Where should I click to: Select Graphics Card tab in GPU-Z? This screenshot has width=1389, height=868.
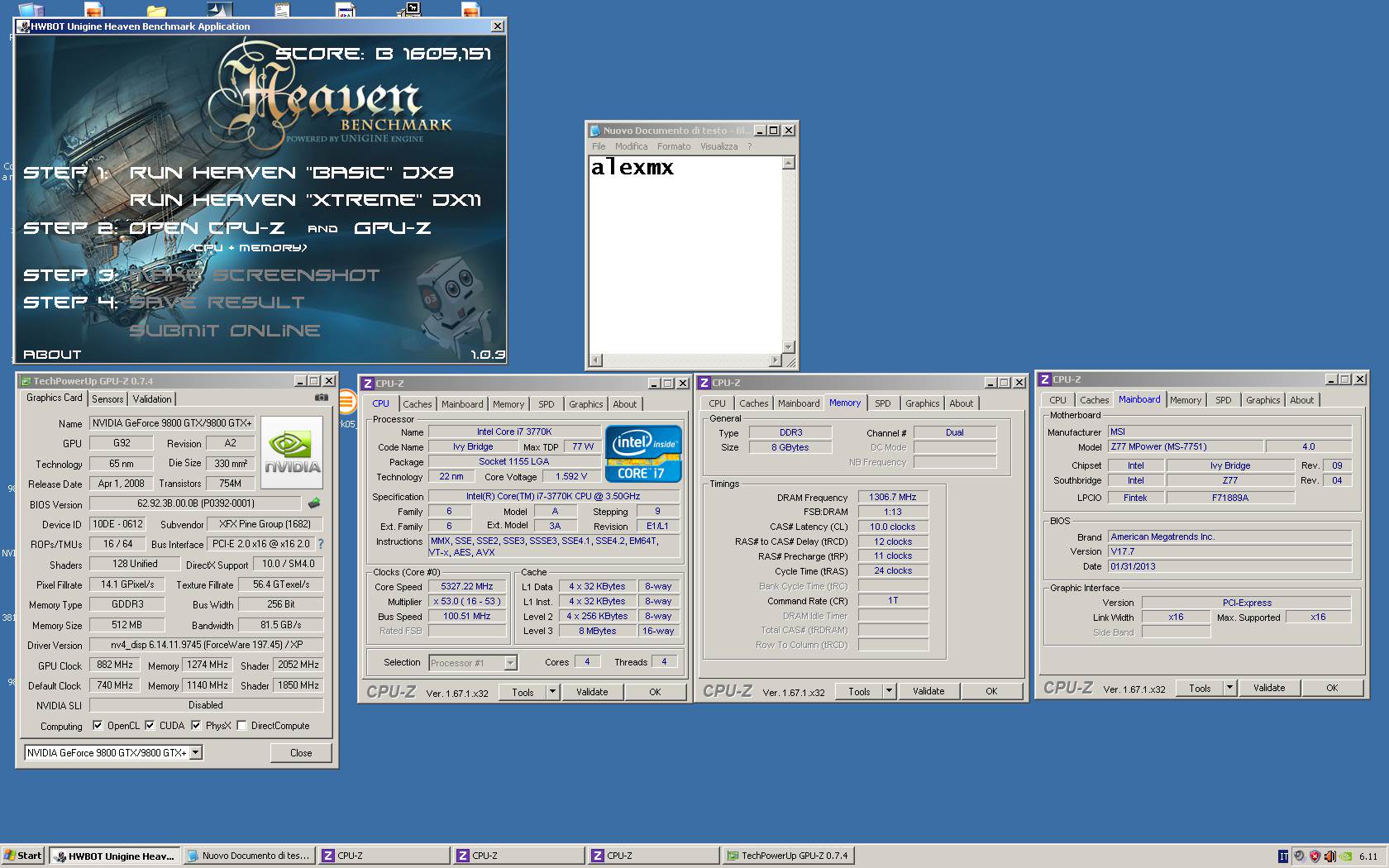(55, 398)
